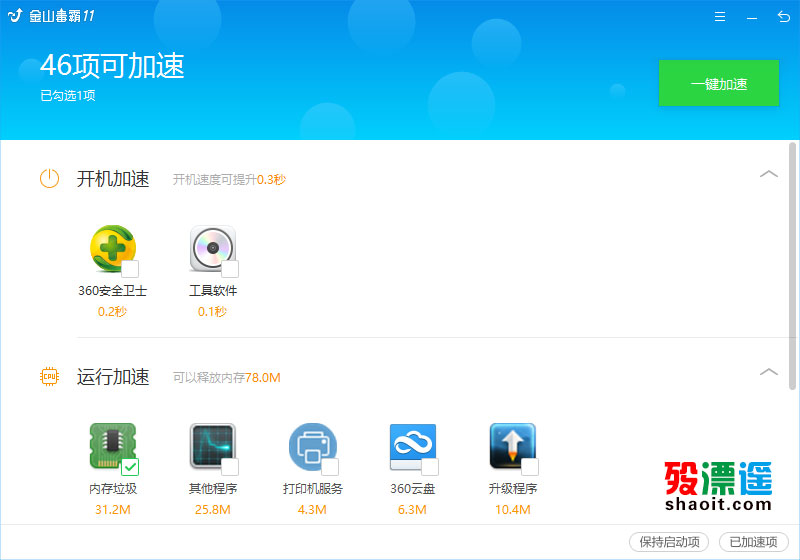This screenshot has height=560, width=800.
Task: Uncheck the 内存垃圾 checkbox
Action: 130,467
